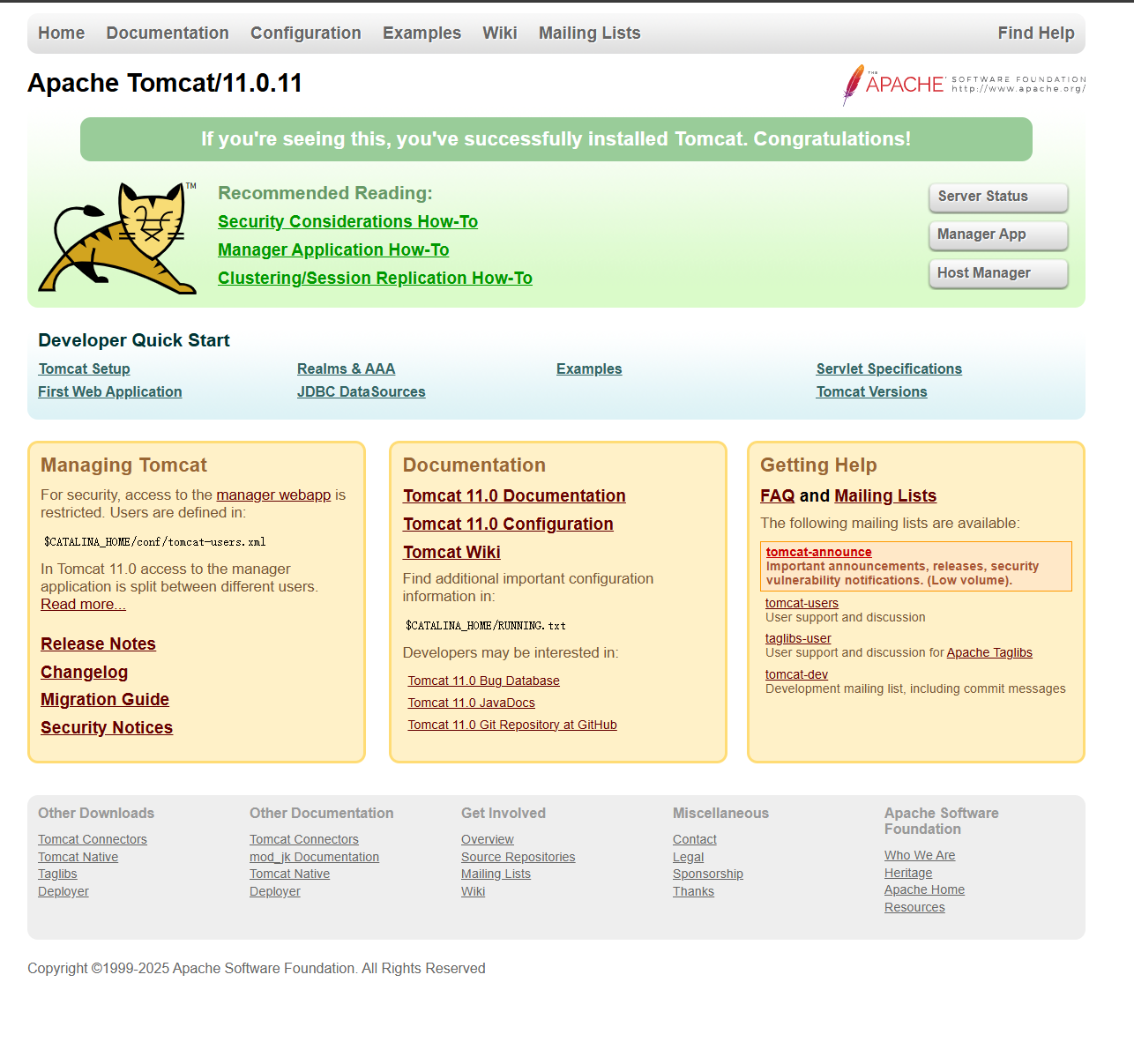Viewport: 1134px width, 1064px height.
Task: Open the tomcat-dev mailing list
Action: (796, 674)
